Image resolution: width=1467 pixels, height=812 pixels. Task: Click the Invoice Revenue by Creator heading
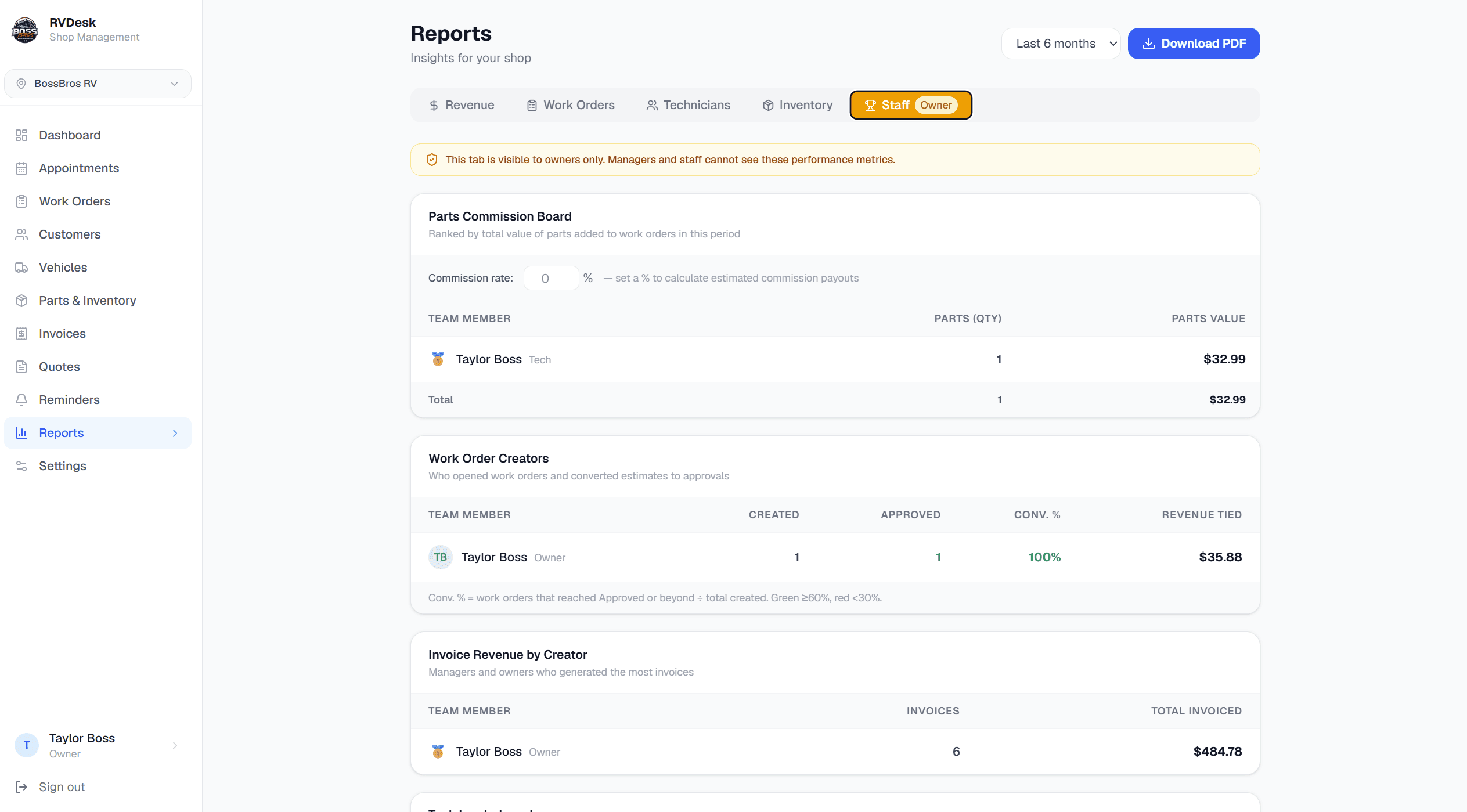[x=507, y=655]
